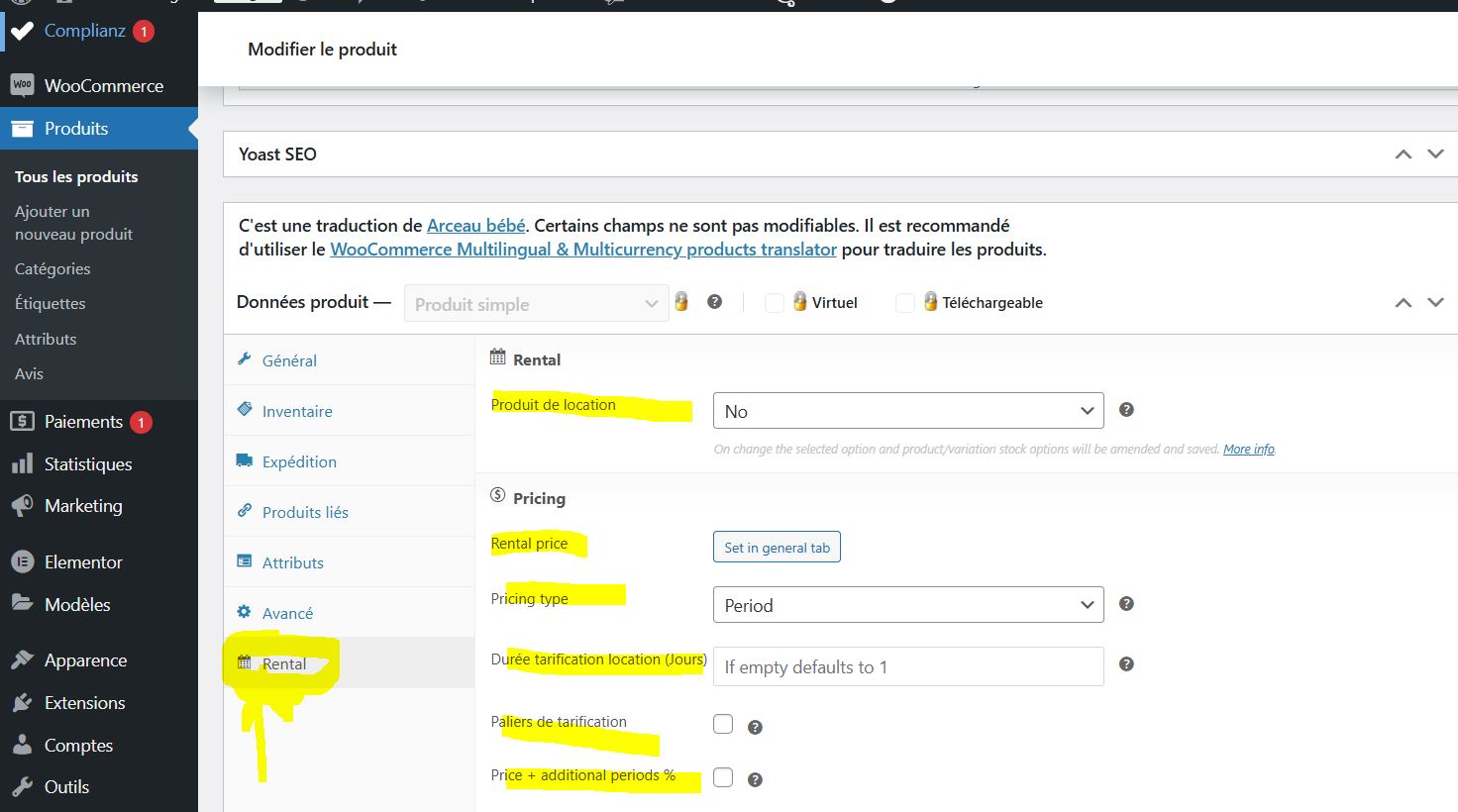1458x812 pixels.
Task: Switch to the Avancé product tab
Action: (350, 613)
